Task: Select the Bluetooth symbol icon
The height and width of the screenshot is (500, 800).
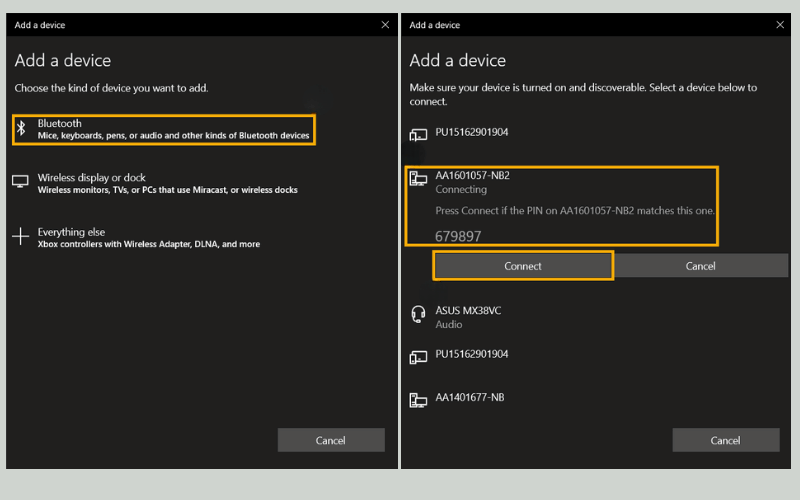Action: pos(21,128)
